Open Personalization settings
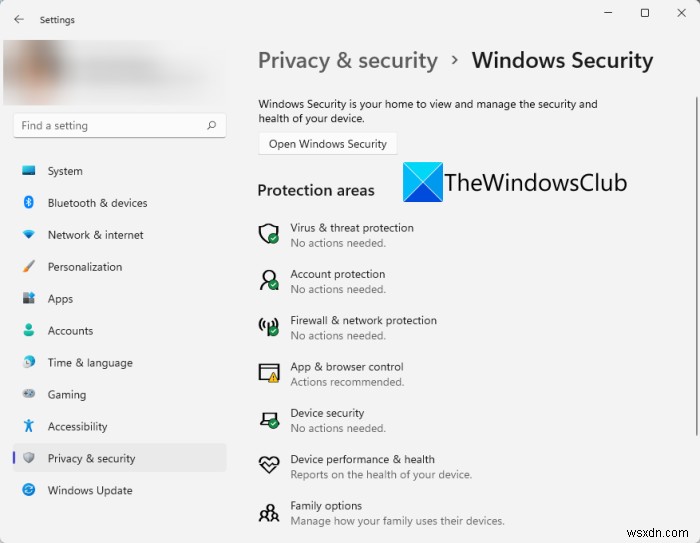The image size is (700, 543). coord(85,267)
